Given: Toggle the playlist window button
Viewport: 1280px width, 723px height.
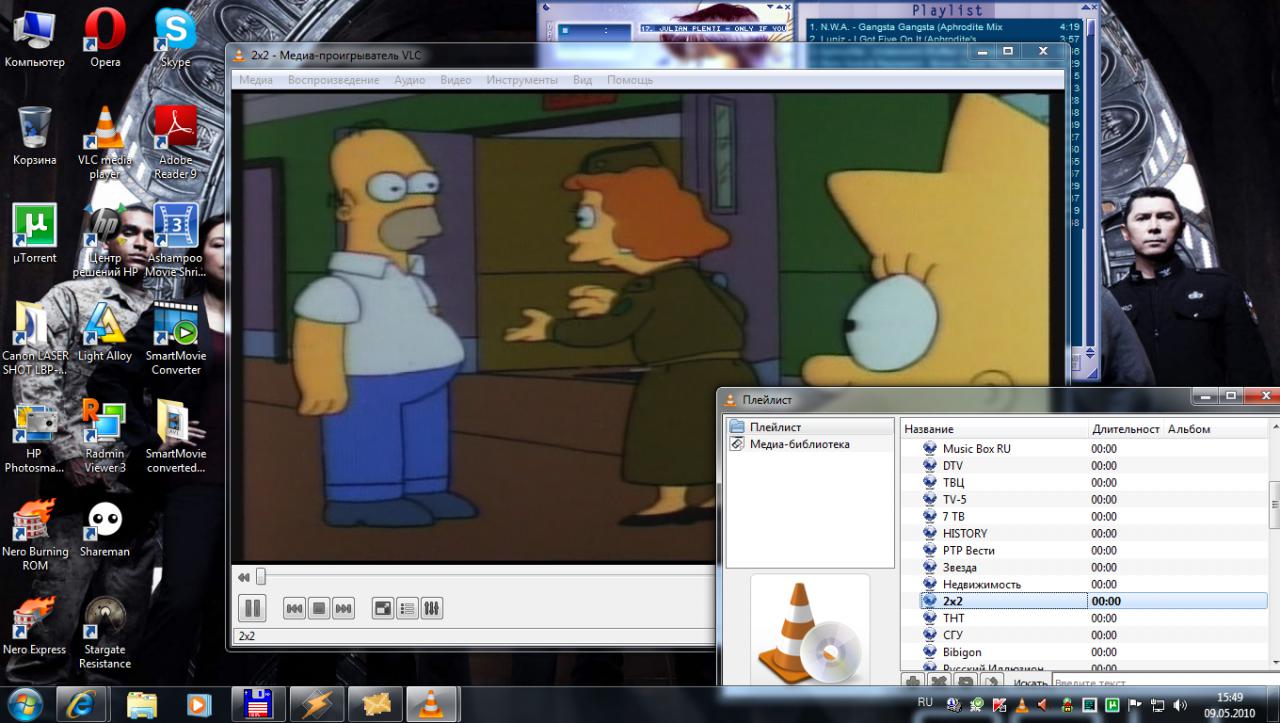Looking at the screenshot, I should [x=407, y=608].
